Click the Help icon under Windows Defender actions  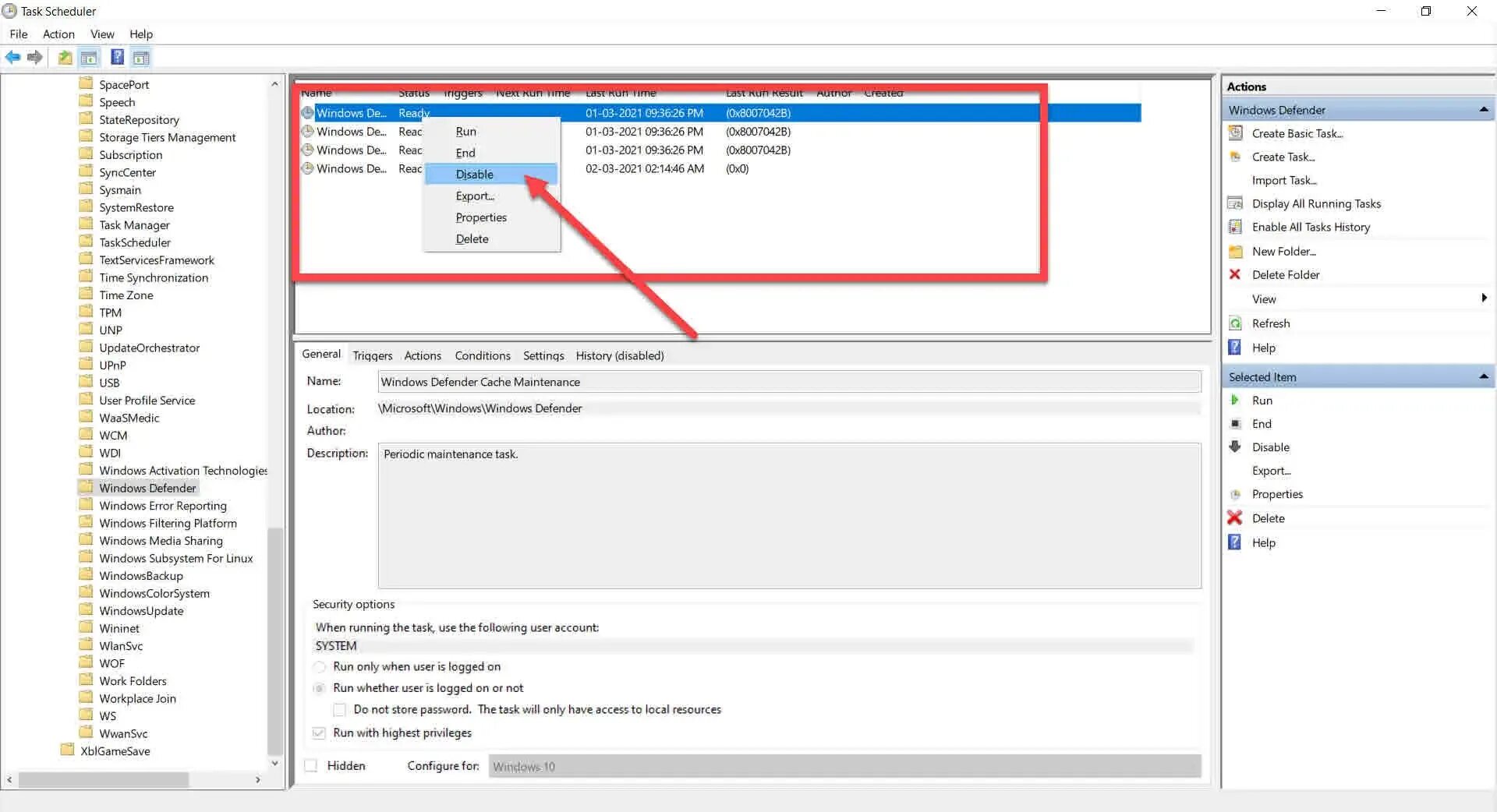1235,348
